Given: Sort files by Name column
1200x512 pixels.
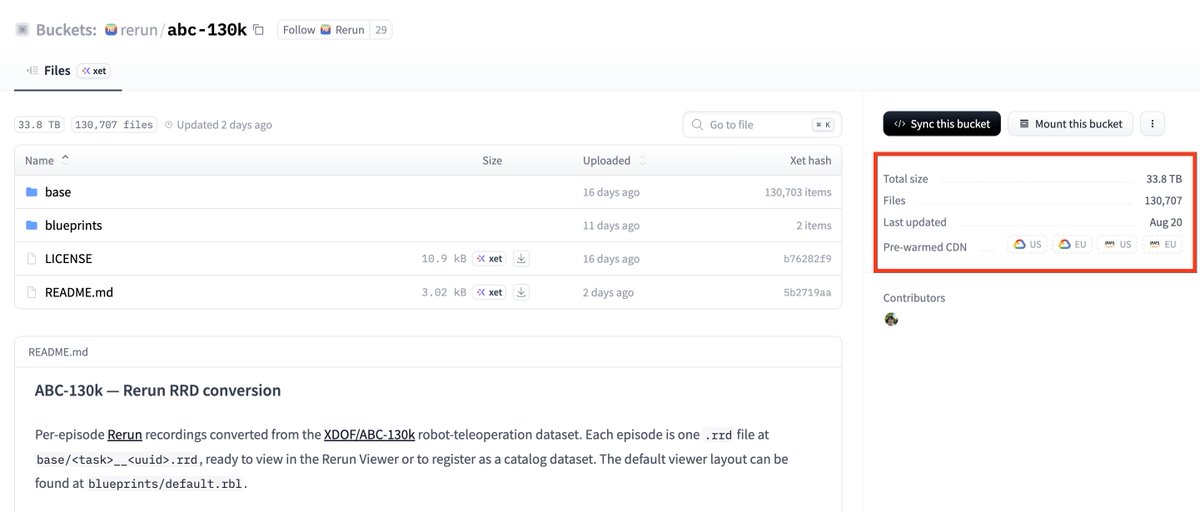Looking at the screenshot, I should tap(47, 160).
